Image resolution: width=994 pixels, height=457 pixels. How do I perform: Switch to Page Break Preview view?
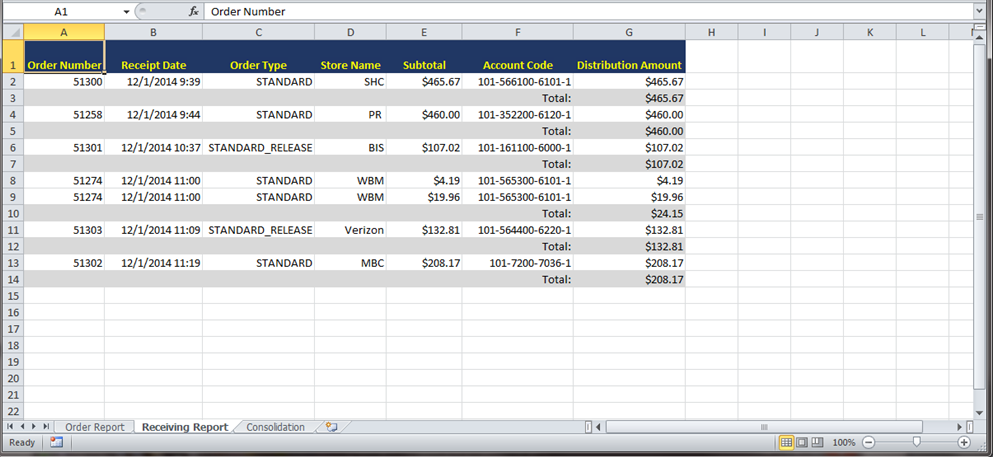(x=817, y=442)
